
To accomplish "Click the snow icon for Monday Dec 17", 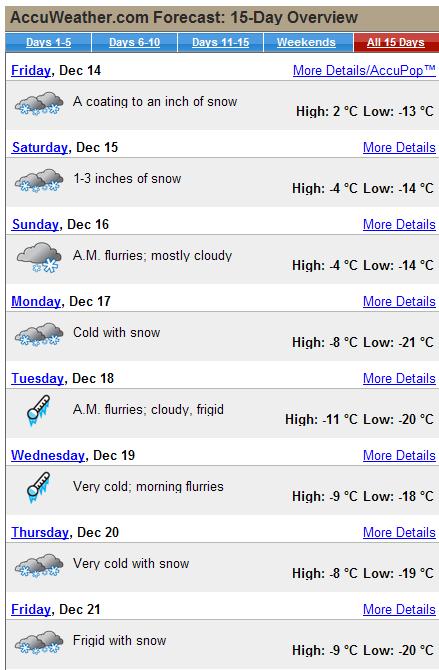I will pyautogui.click(x=39, y=335).
